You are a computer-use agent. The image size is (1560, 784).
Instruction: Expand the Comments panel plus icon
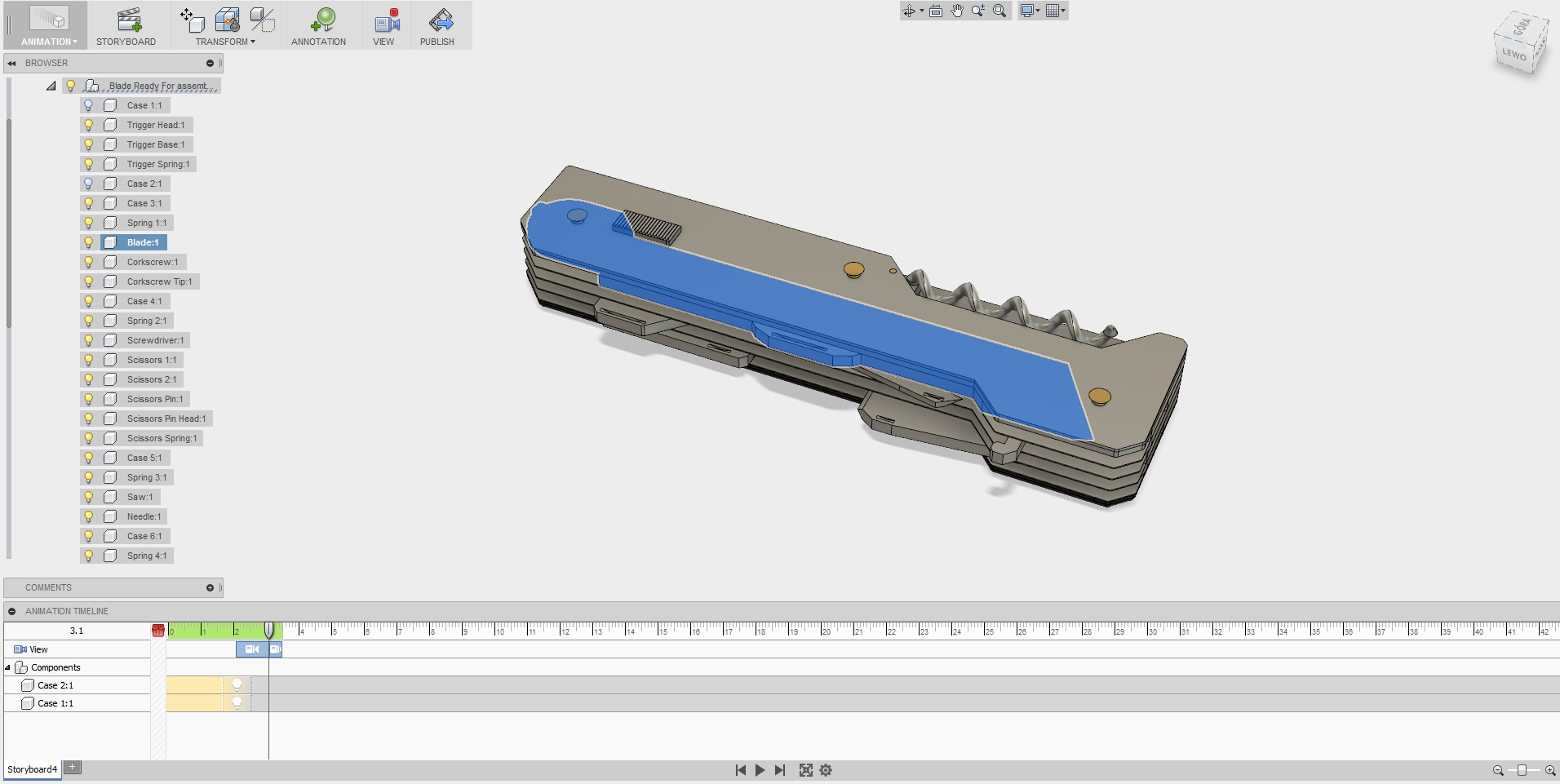point(210,587)
